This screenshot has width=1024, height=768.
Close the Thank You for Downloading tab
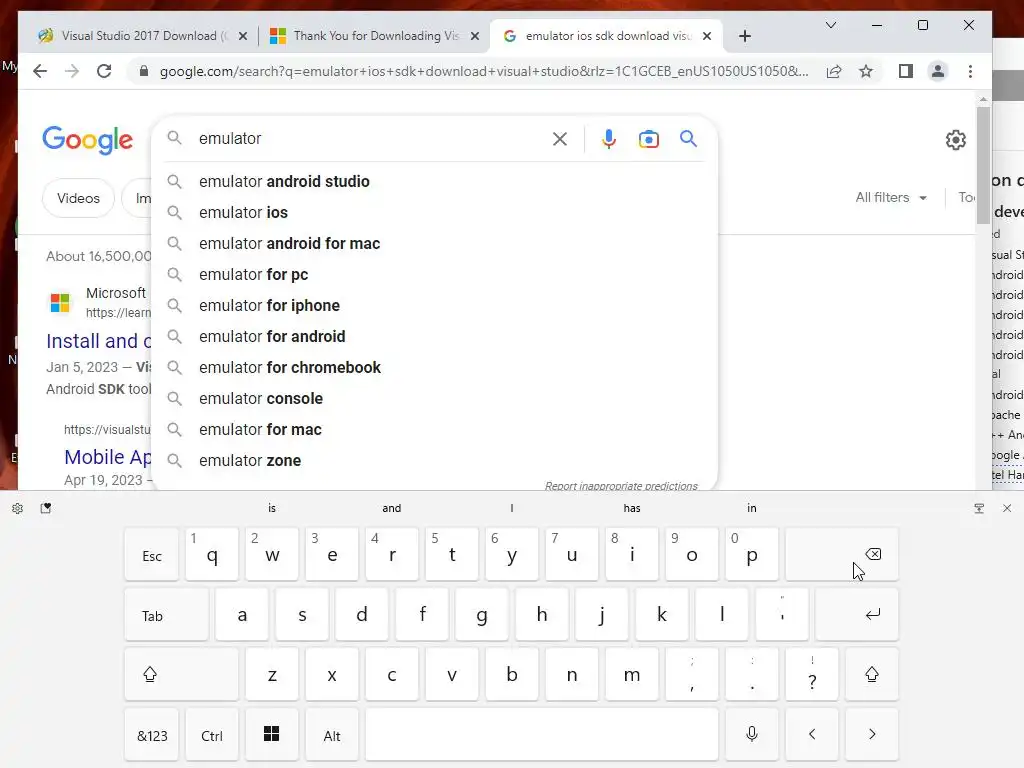click(475, 36)
